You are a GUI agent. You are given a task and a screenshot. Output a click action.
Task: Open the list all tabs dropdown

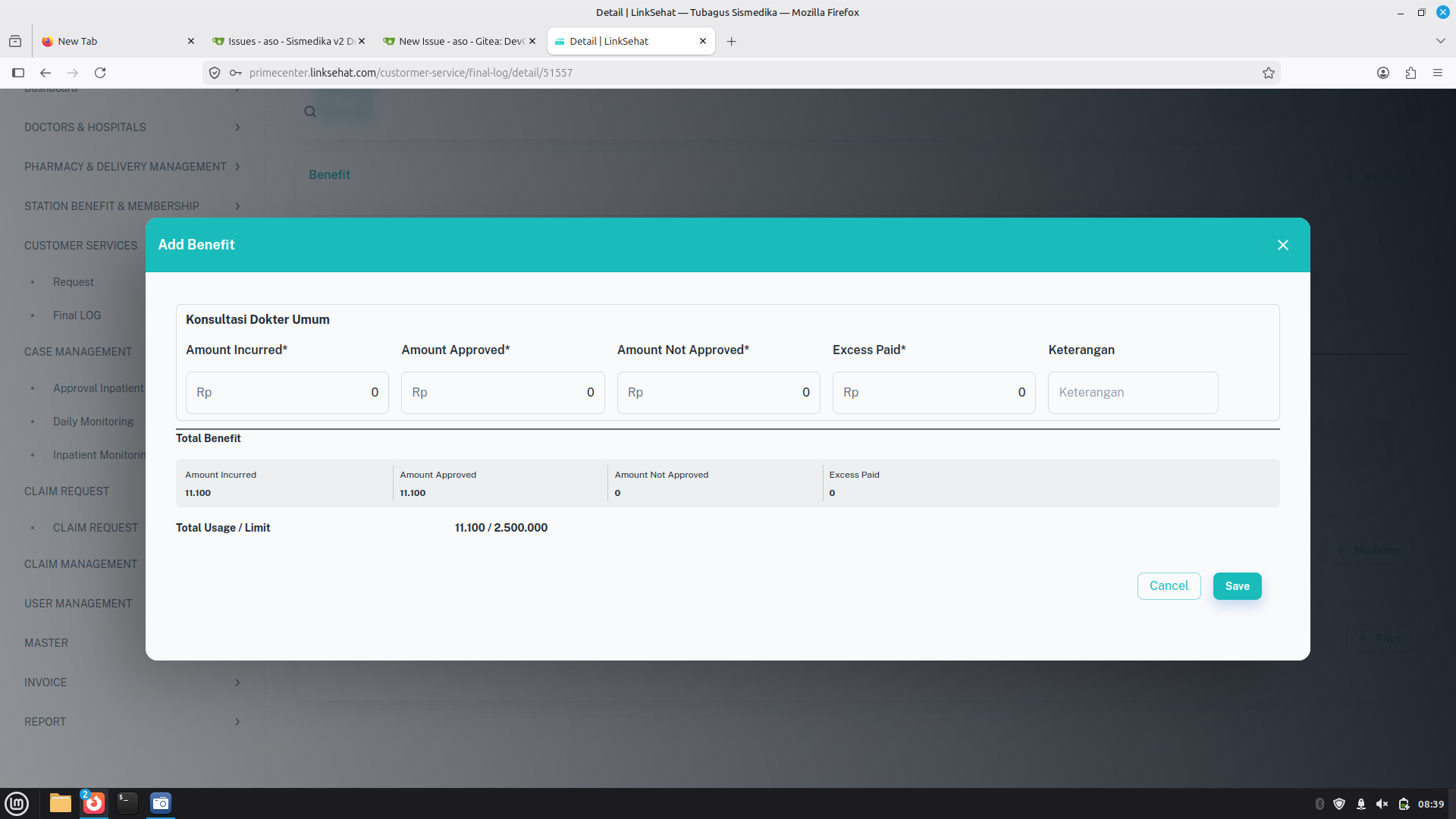pos(1440,41)
